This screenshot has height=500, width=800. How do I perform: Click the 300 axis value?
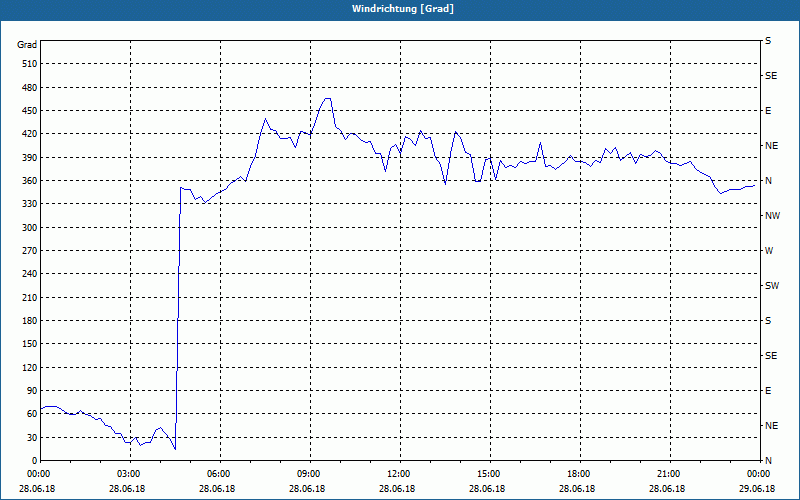tap(30, 228)
